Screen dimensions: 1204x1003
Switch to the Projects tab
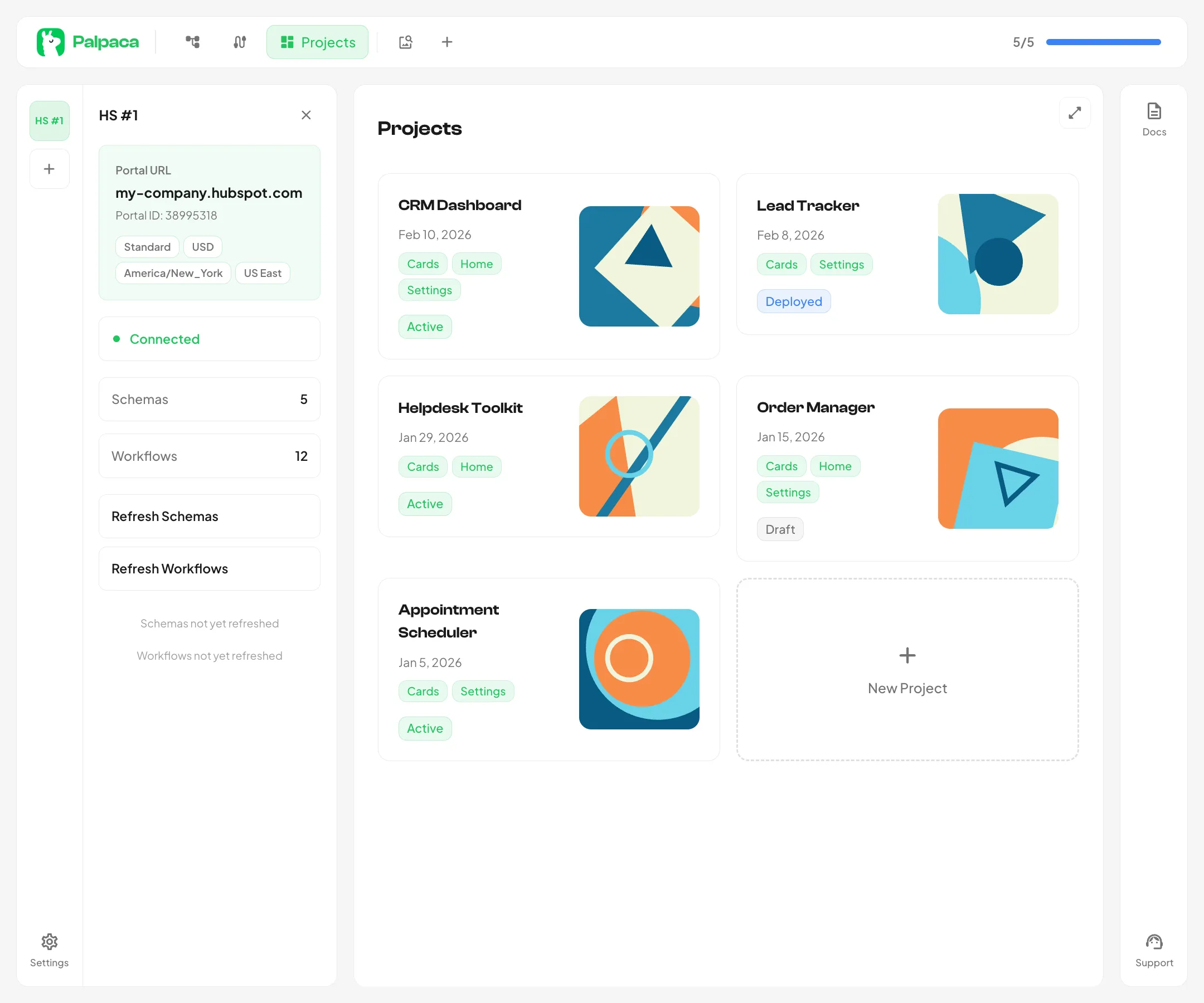tap(317, 42)
